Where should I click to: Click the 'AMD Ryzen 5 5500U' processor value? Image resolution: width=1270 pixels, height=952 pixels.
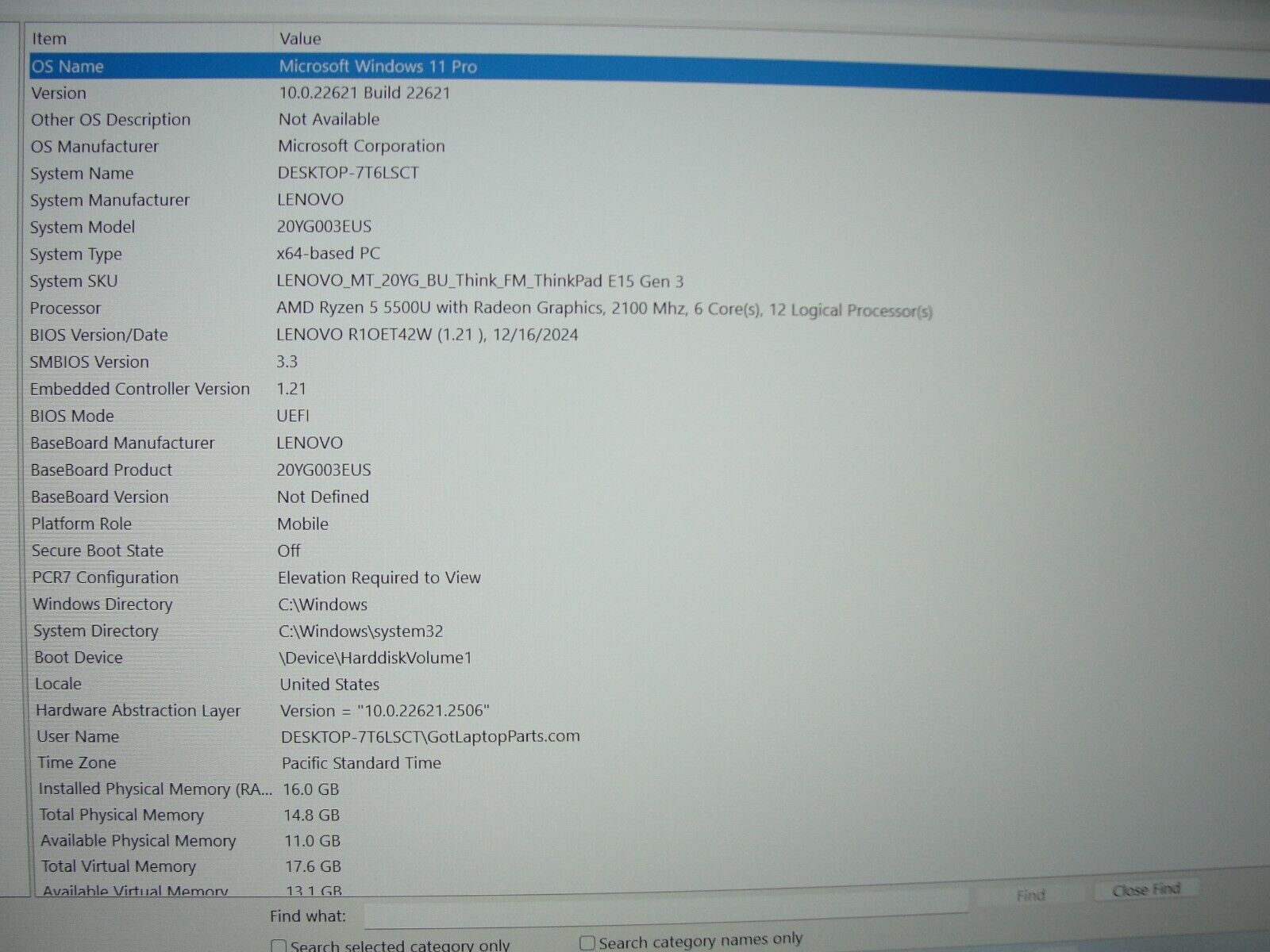click(604, 309)
